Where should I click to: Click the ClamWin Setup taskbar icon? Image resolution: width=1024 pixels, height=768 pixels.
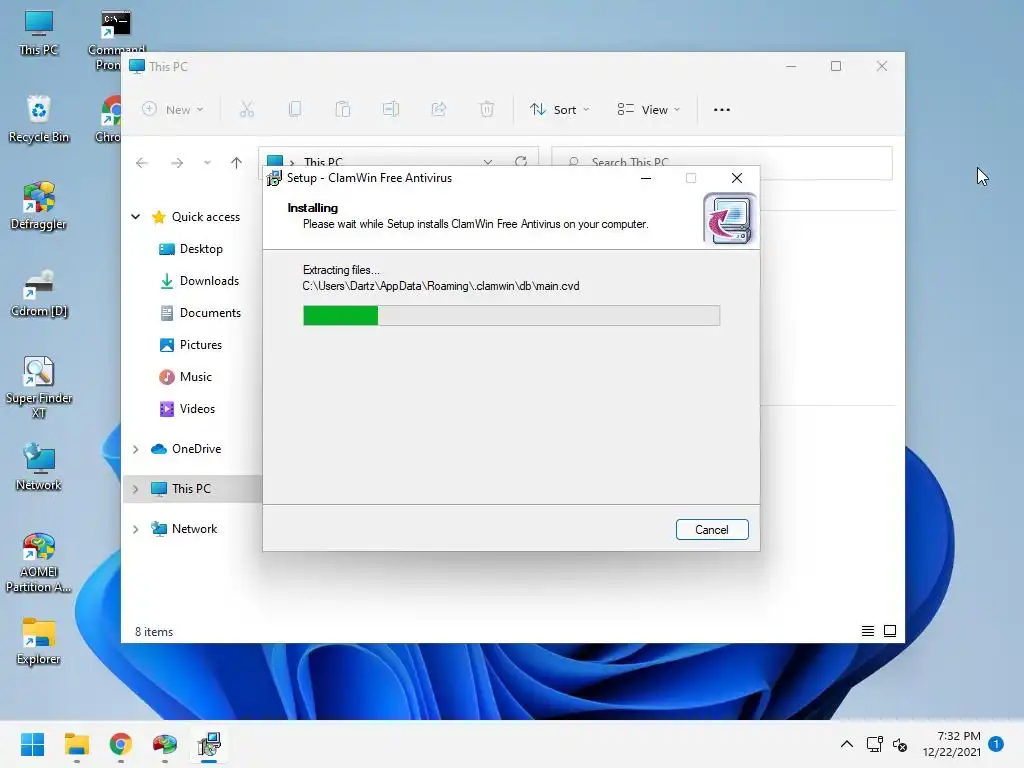coord(209,744)
